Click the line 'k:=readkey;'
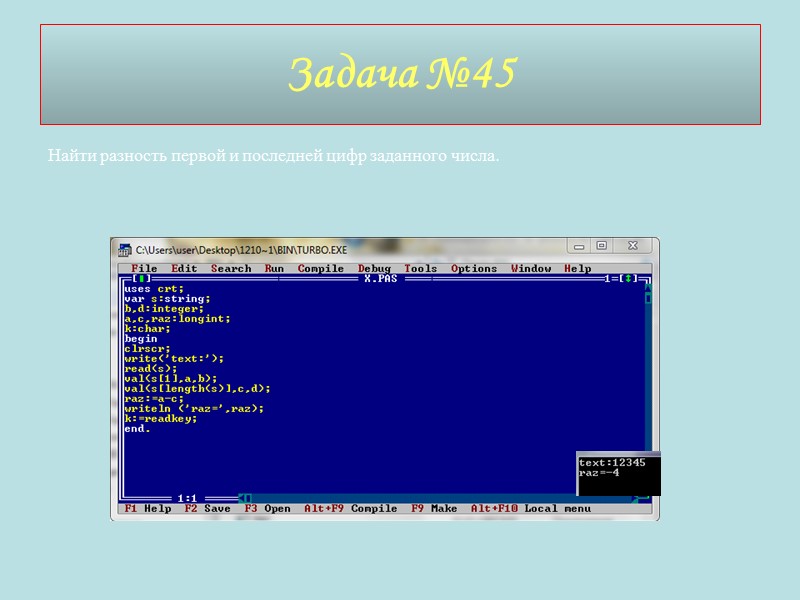 pos(161,419)
